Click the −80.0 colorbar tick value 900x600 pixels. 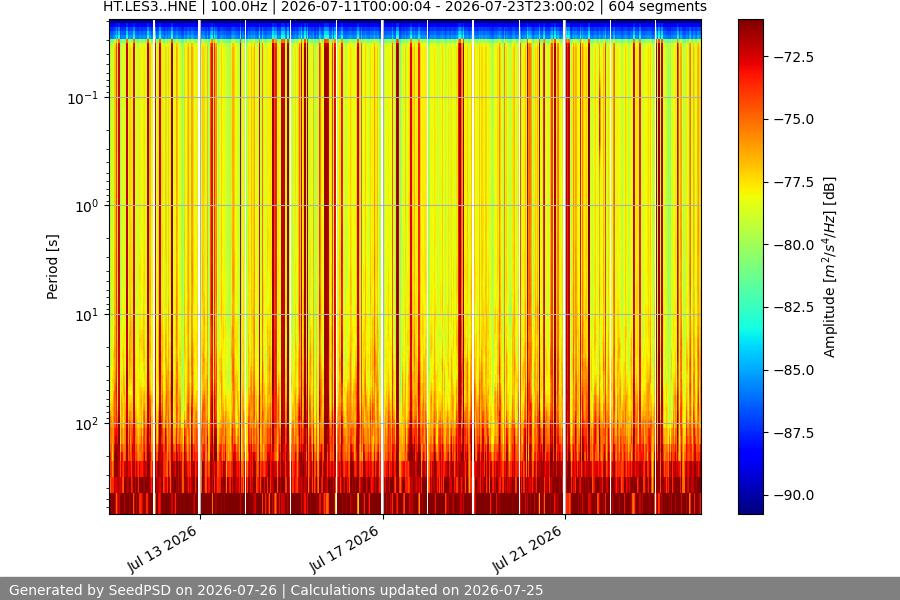tap(793, 245)
